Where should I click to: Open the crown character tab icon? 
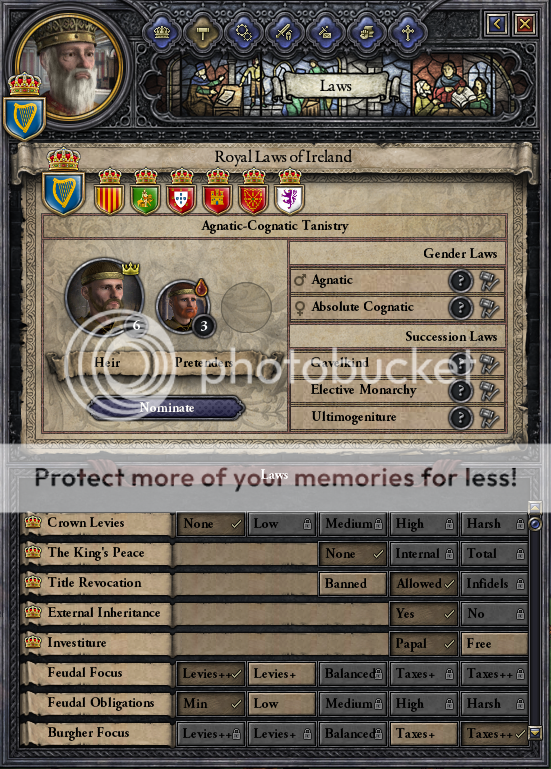[161, 33]
